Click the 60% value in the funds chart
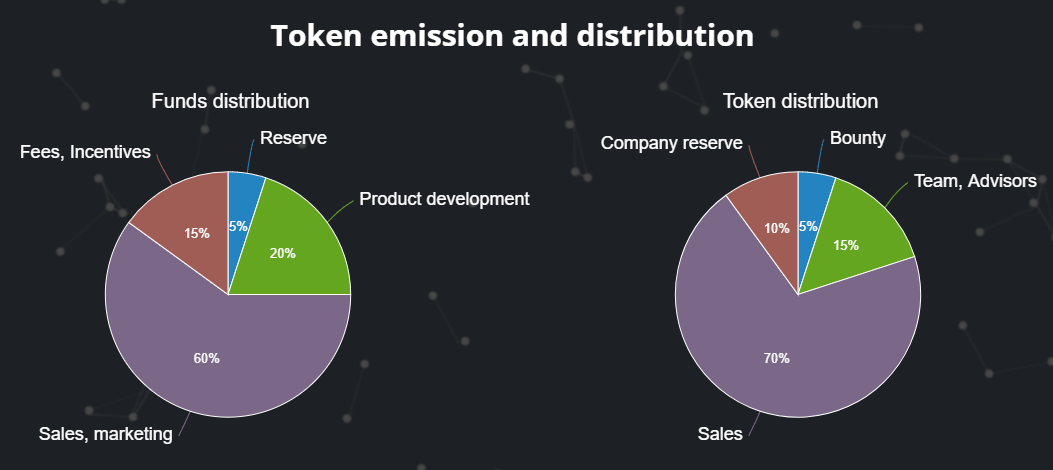This screenshot has height=470, width=1053. (x=206, y=359)
